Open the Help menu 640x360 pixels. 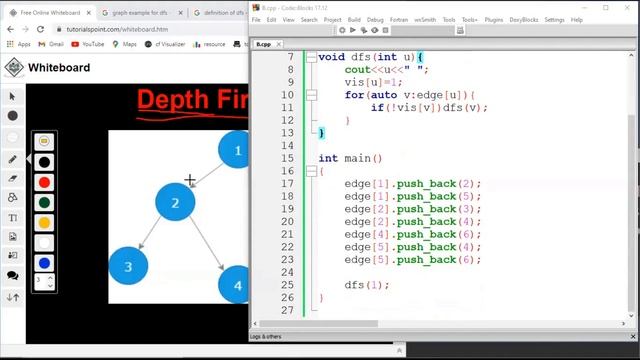coord(577,20)
